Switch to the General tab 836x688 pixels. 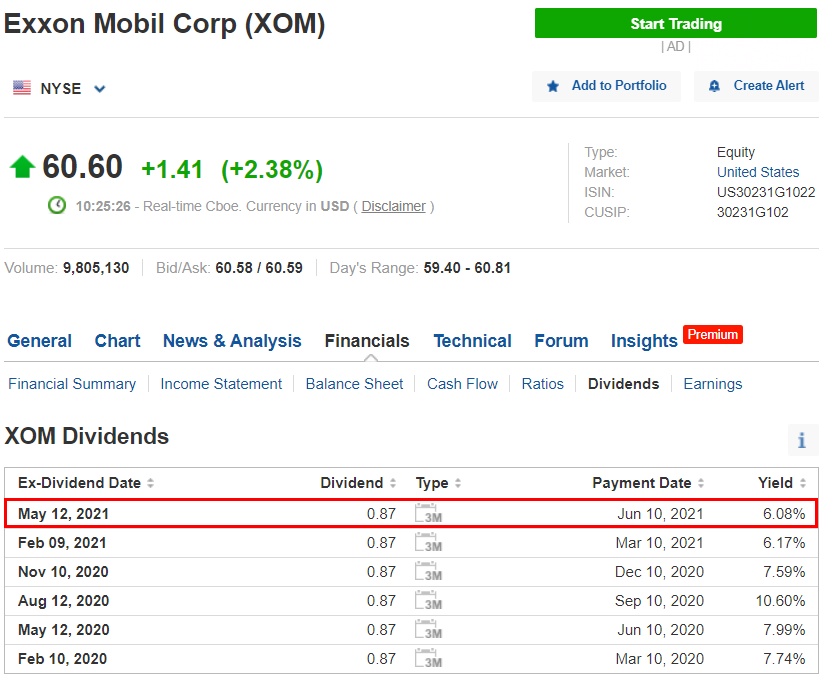pyautogui.click(x=39, y=341)
